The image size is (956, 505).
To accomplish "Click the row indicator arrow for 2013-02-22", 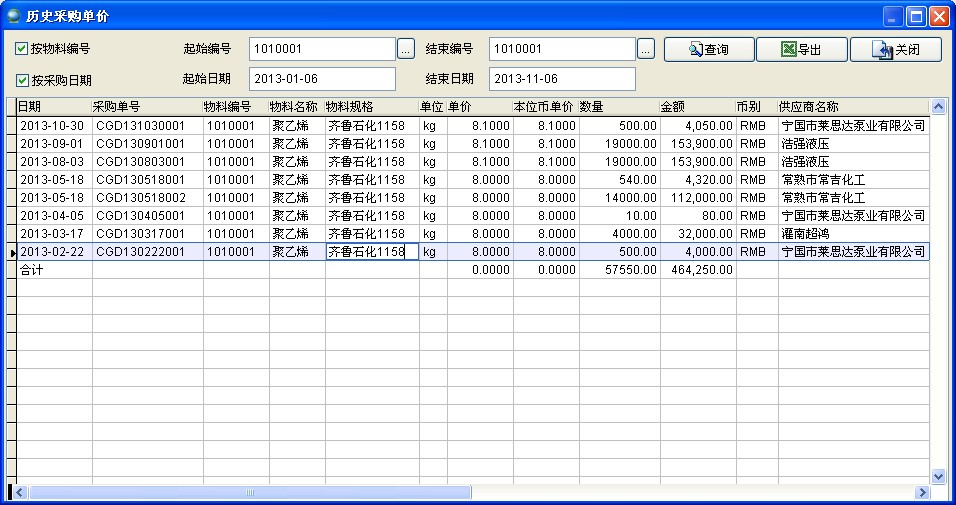I will point(12,252).
